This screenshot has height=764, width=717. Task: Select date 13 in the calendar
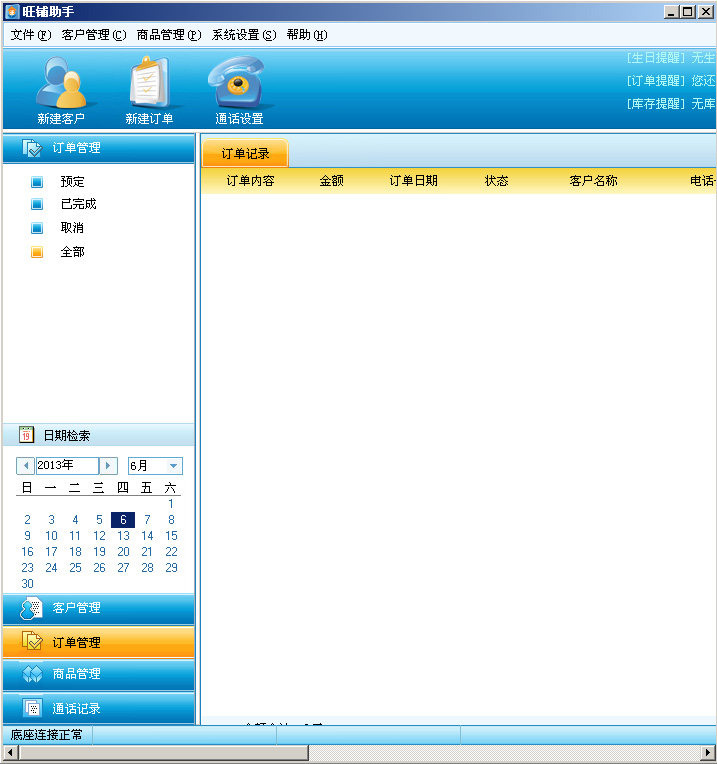pos(123,536)
